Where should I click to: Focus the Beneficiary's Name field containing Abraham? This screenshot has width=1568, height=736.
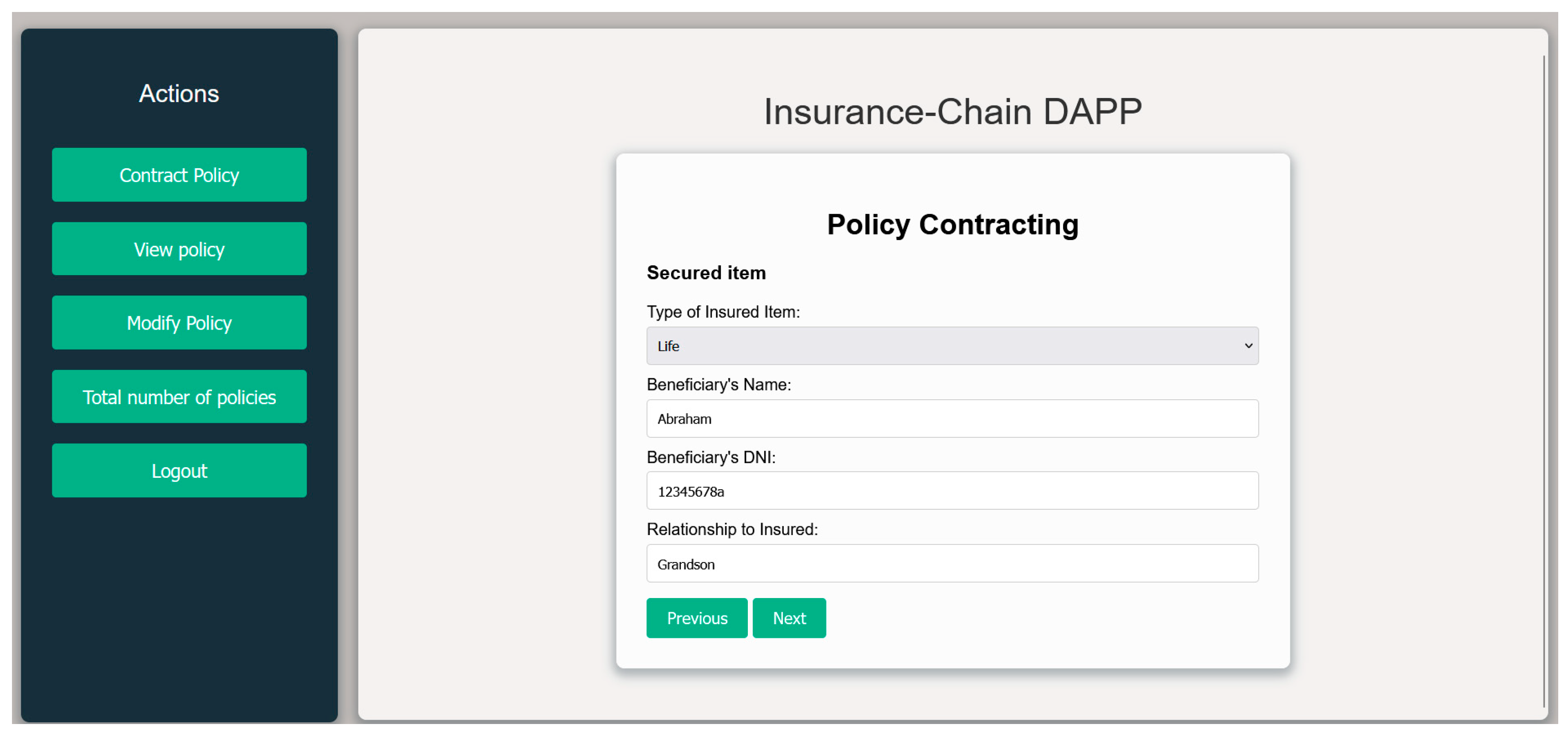click(952, 419)
